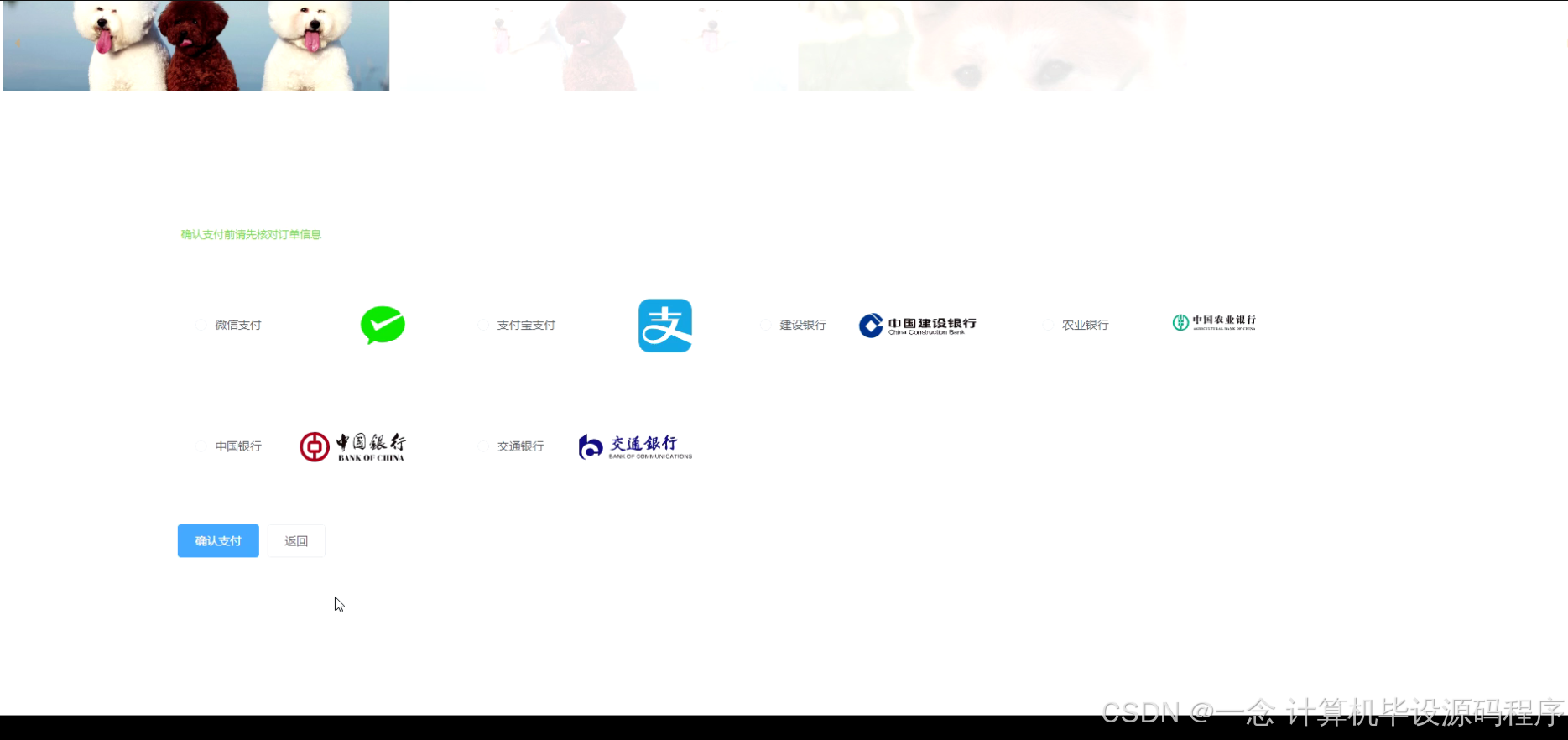
Task: Click the China Construction Bank logo
Action: point(917,325)
